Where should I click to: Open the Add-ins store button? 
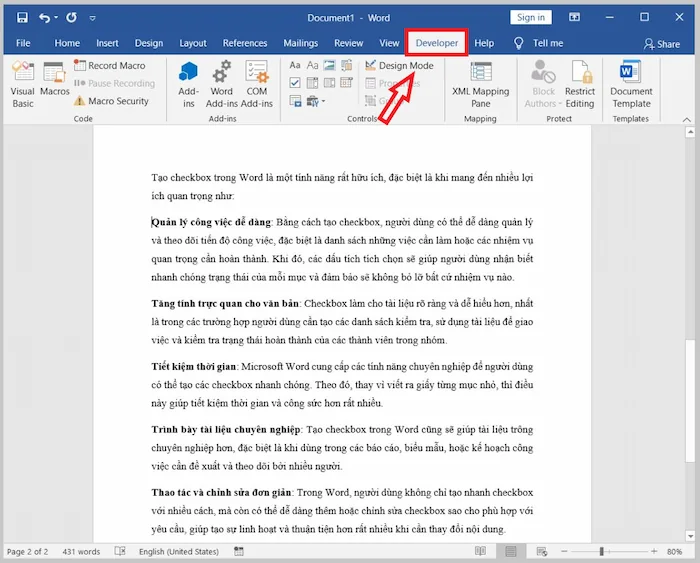coord(188,84)
